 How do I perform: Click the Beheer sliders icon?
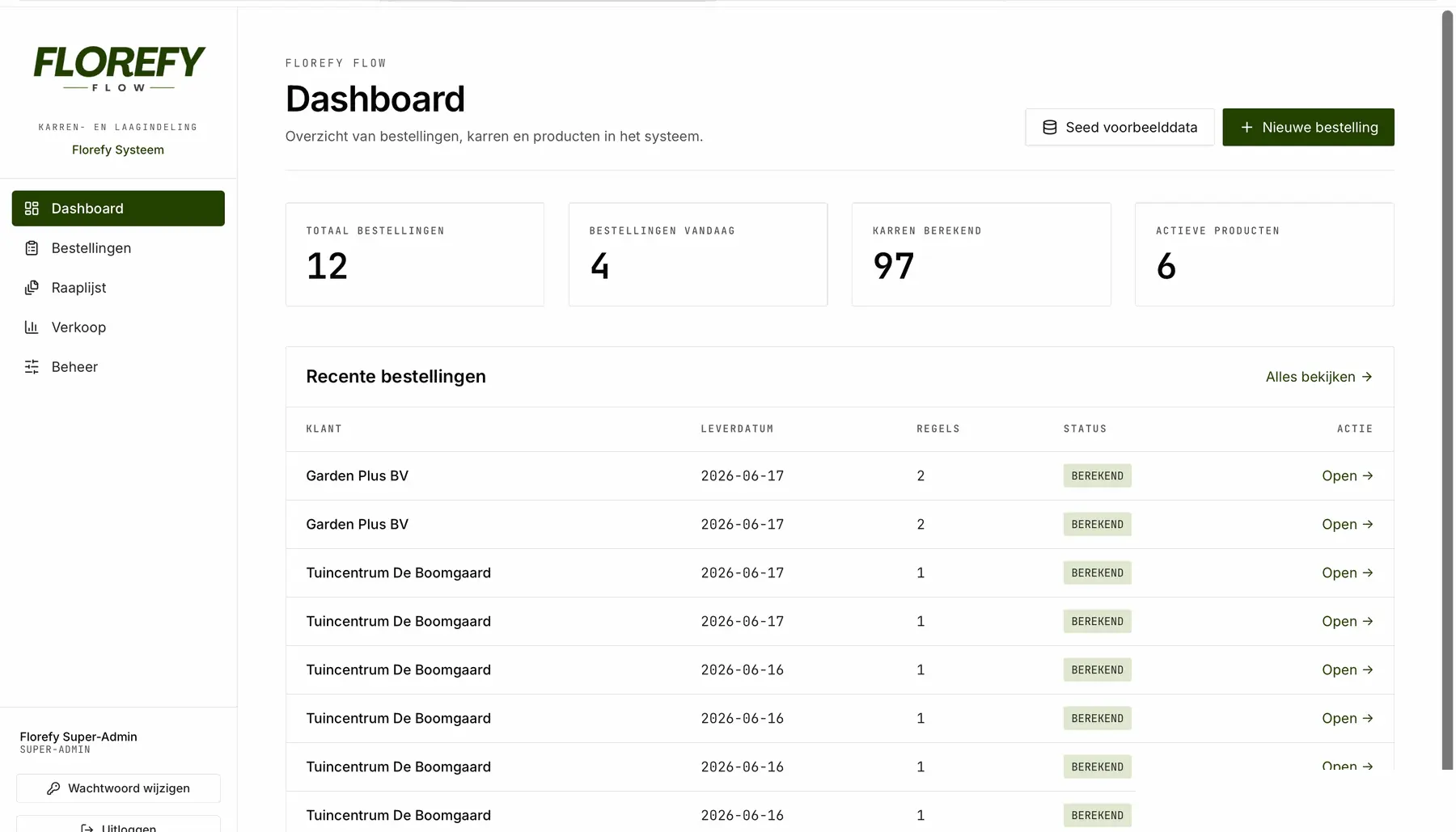(x=32, y=367)
